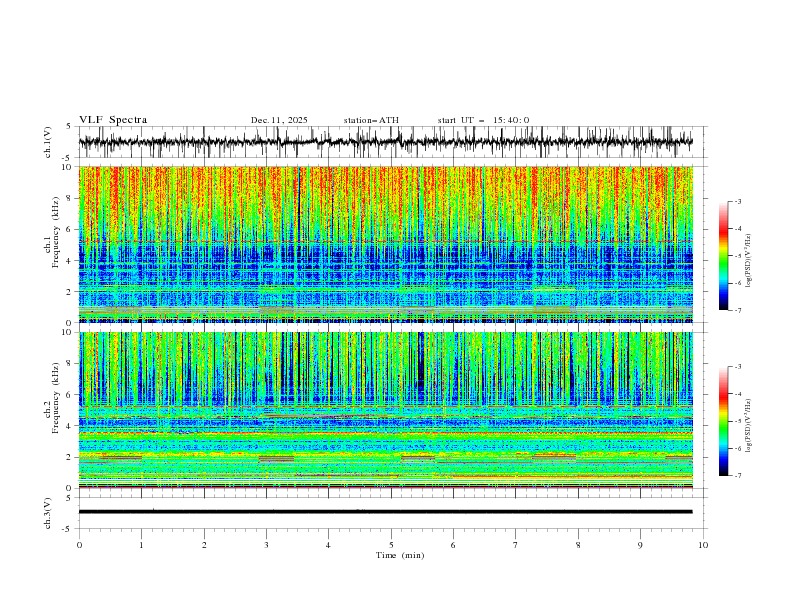This screenshot has width=792, height=612.
Task: Click the "Time (min)" axis label
Action: tap(400, 555)
